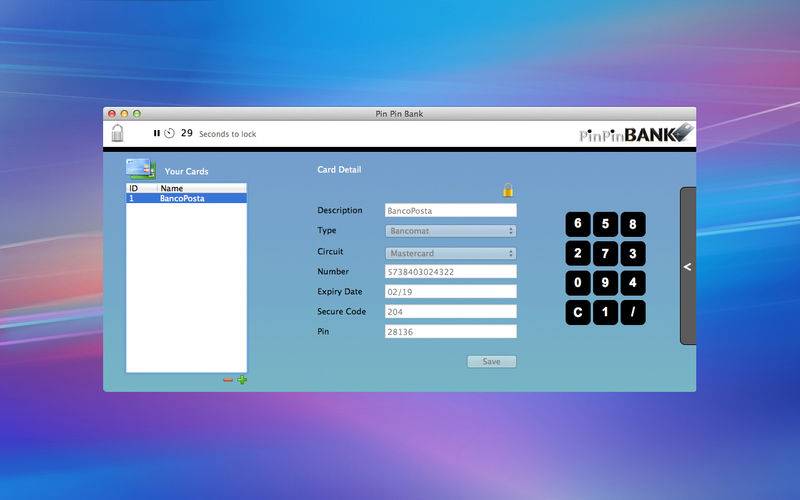
Task: Remove card with the red minus icon
Action: [x=228, y=380]
